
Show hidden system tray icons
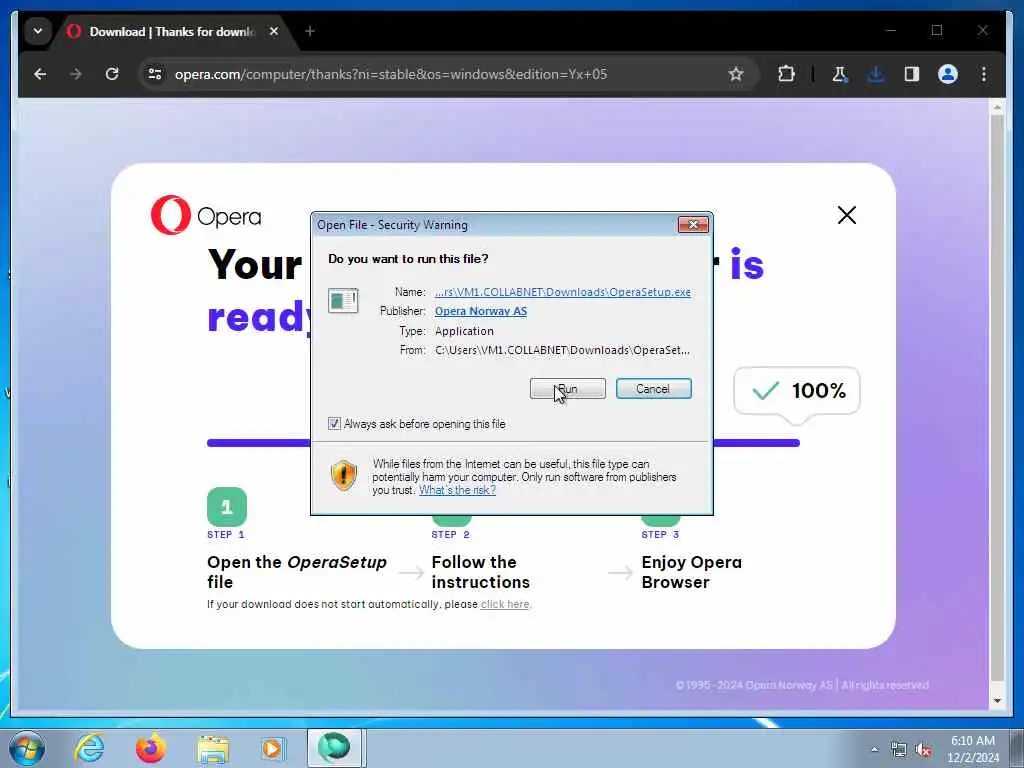[874, 749]
